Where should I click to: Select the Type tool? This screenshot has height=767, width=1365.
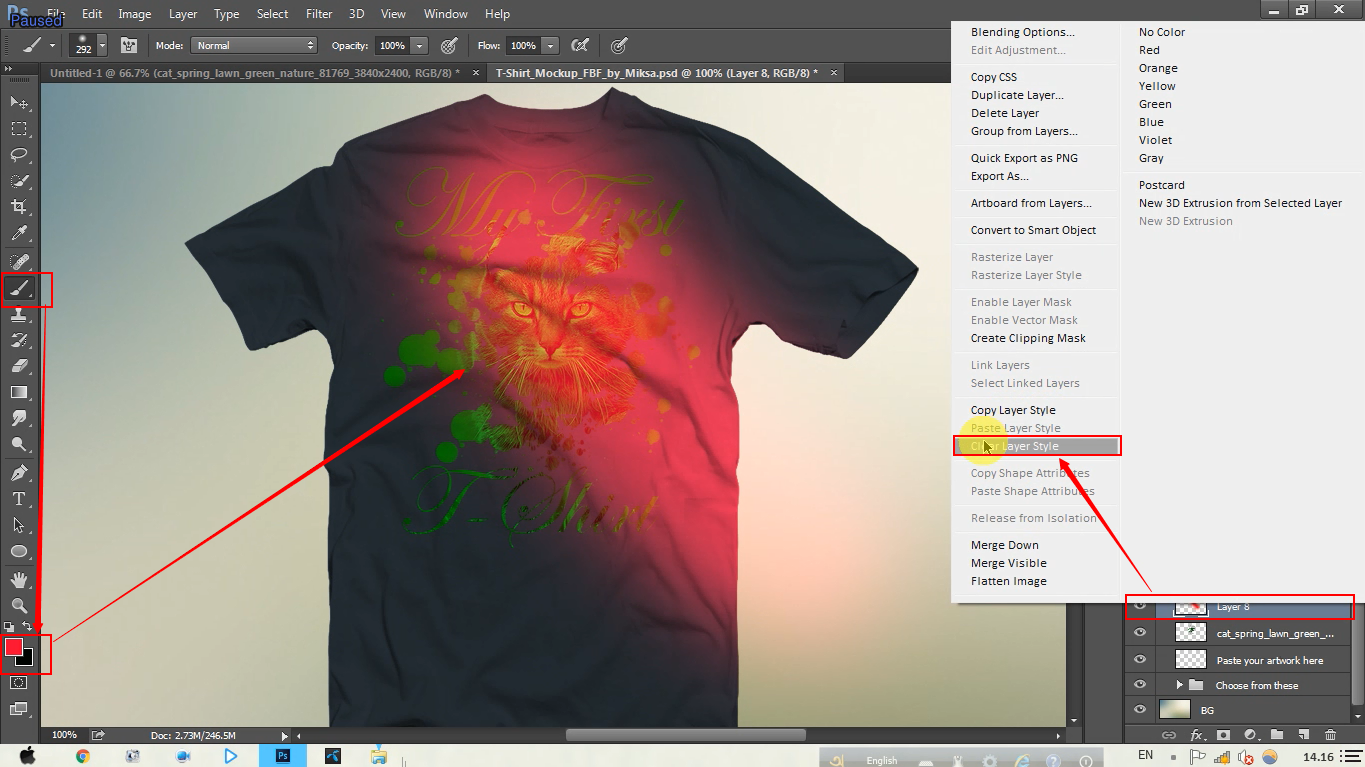18,499
